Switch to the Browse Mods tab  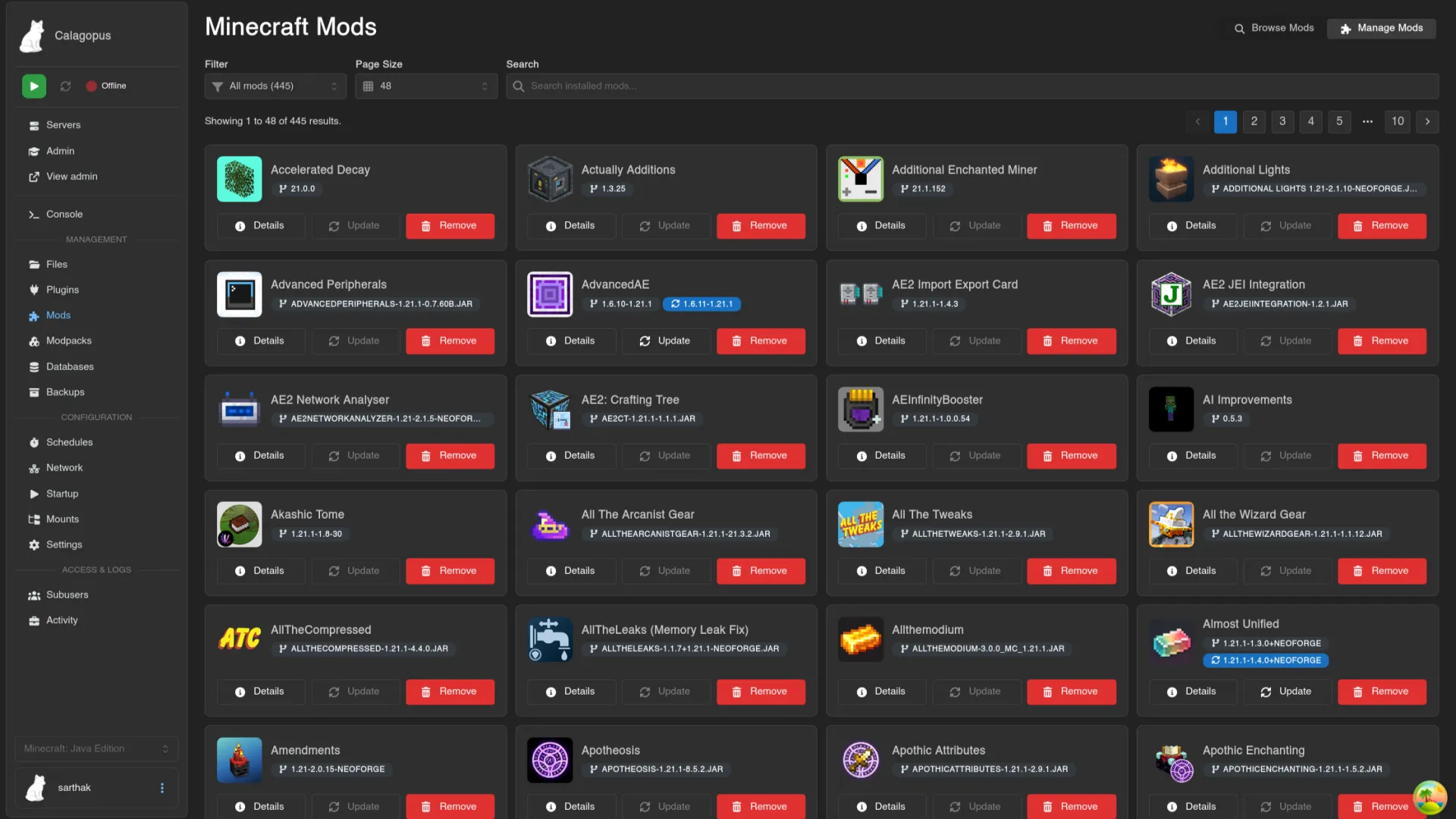(1274, 28)
